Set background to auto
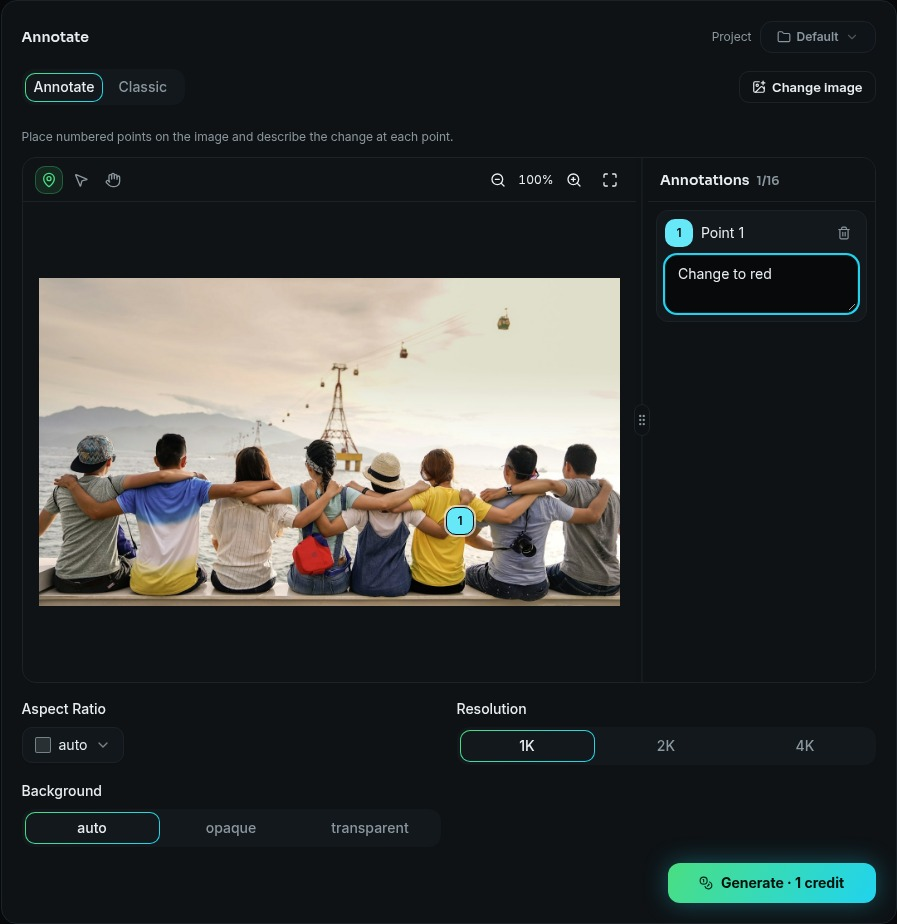897x924 pixels. pos(92,828)
